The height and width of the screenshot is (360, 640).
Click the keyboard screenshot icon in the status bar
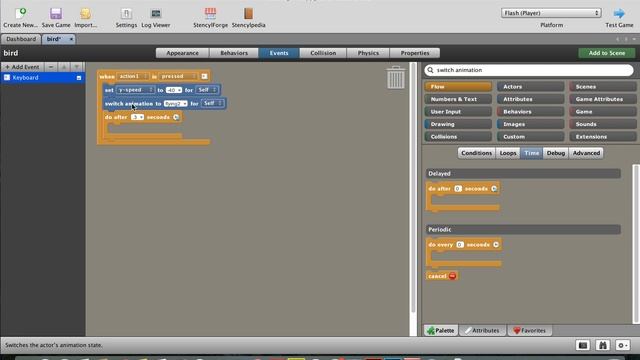click(583, 345)
